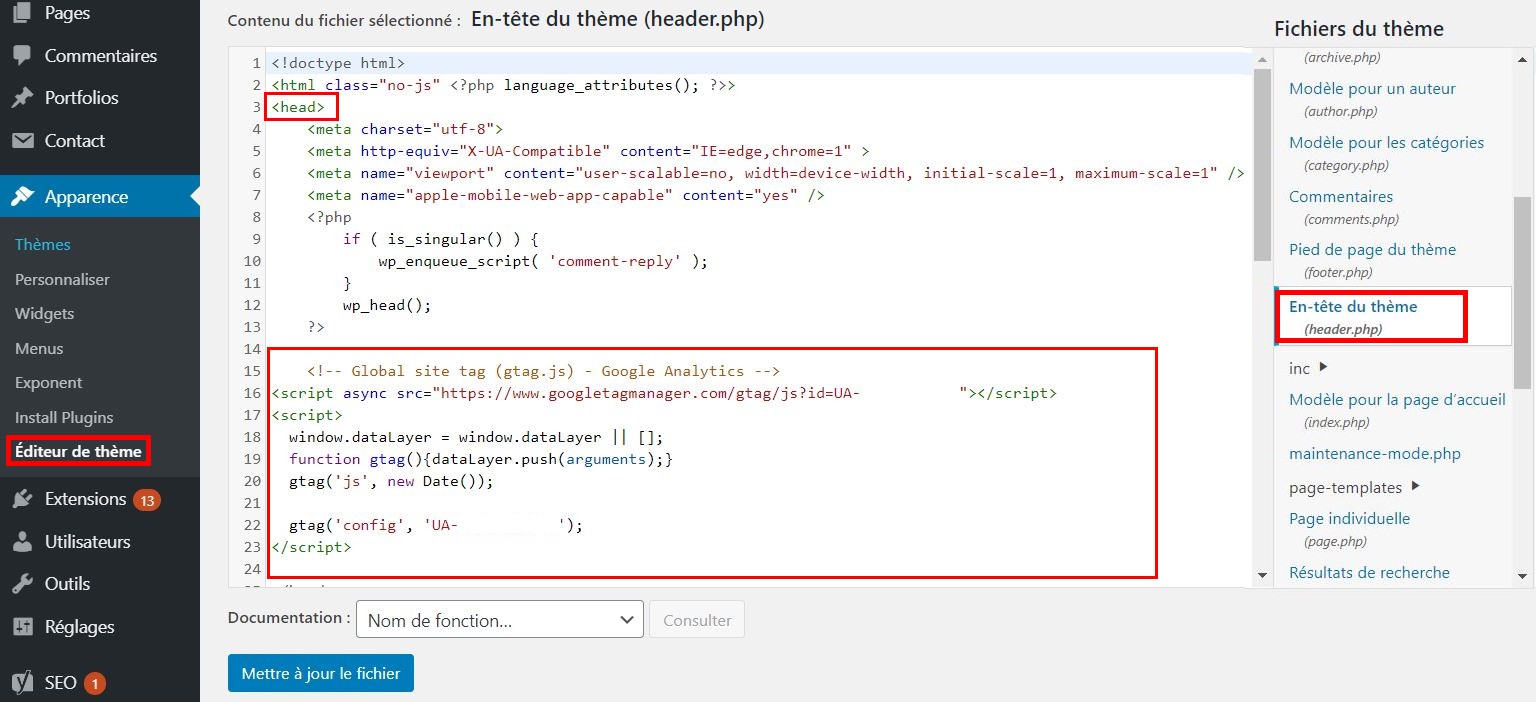Open Personnaliser submenu link

(x=62, y=279)
